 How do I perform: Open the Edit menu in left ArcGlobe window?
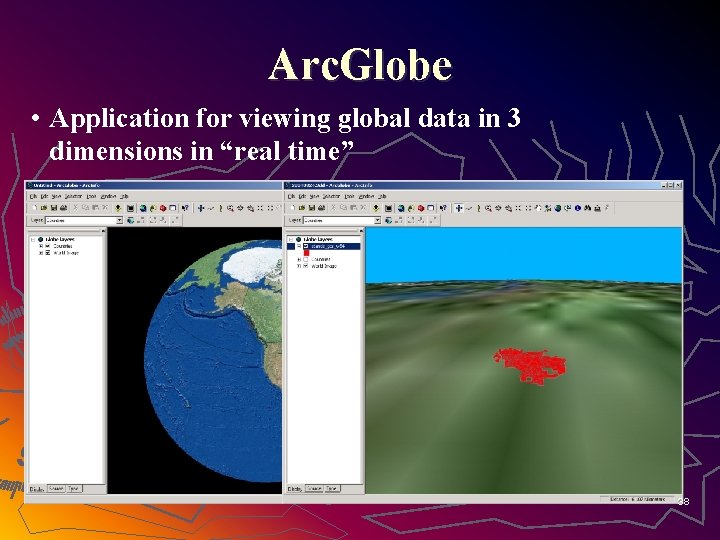45,196
